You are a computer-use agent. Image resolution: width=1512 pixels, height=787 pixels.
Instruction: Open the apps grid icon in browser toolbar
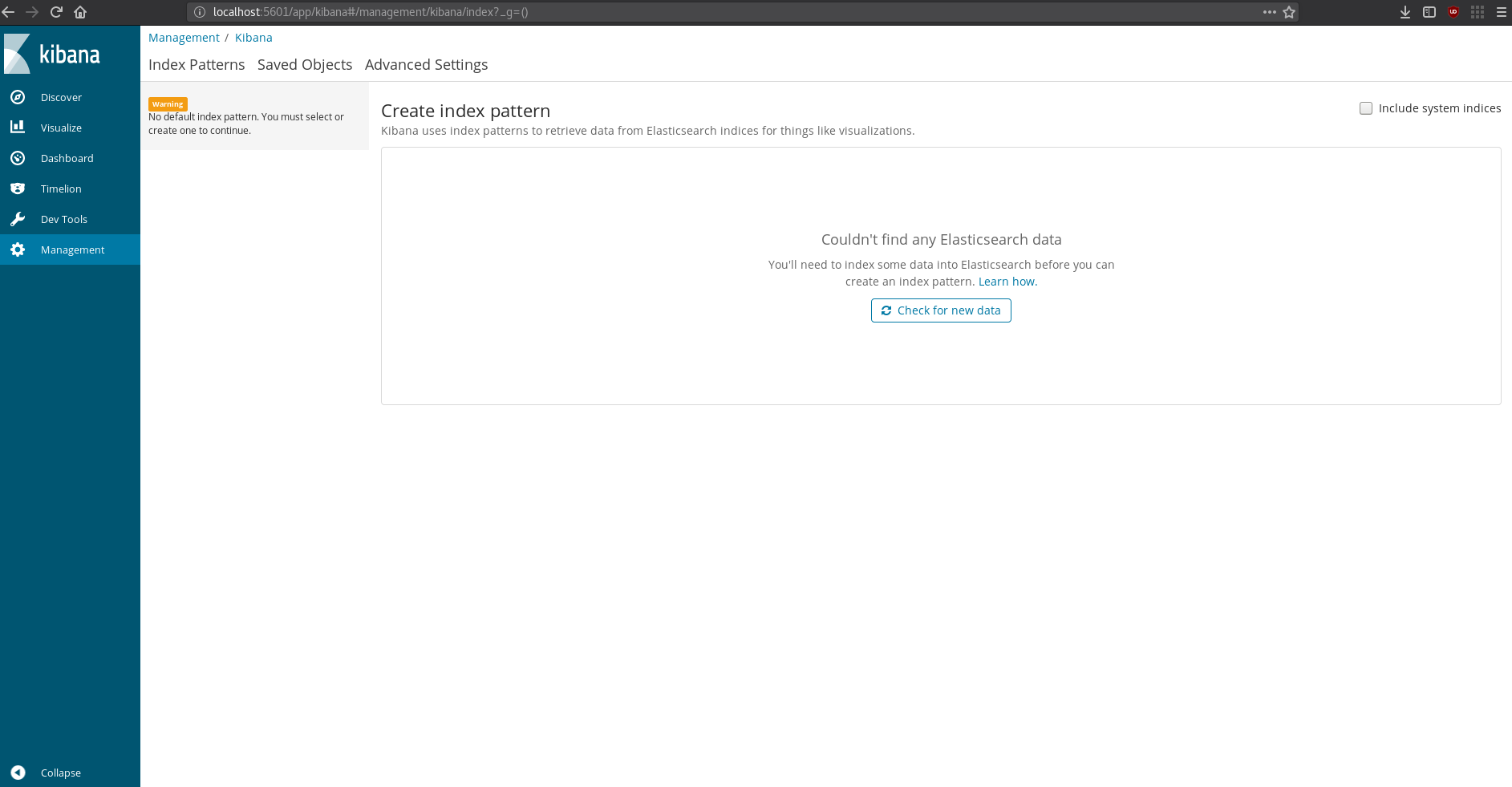(1478, 12)
